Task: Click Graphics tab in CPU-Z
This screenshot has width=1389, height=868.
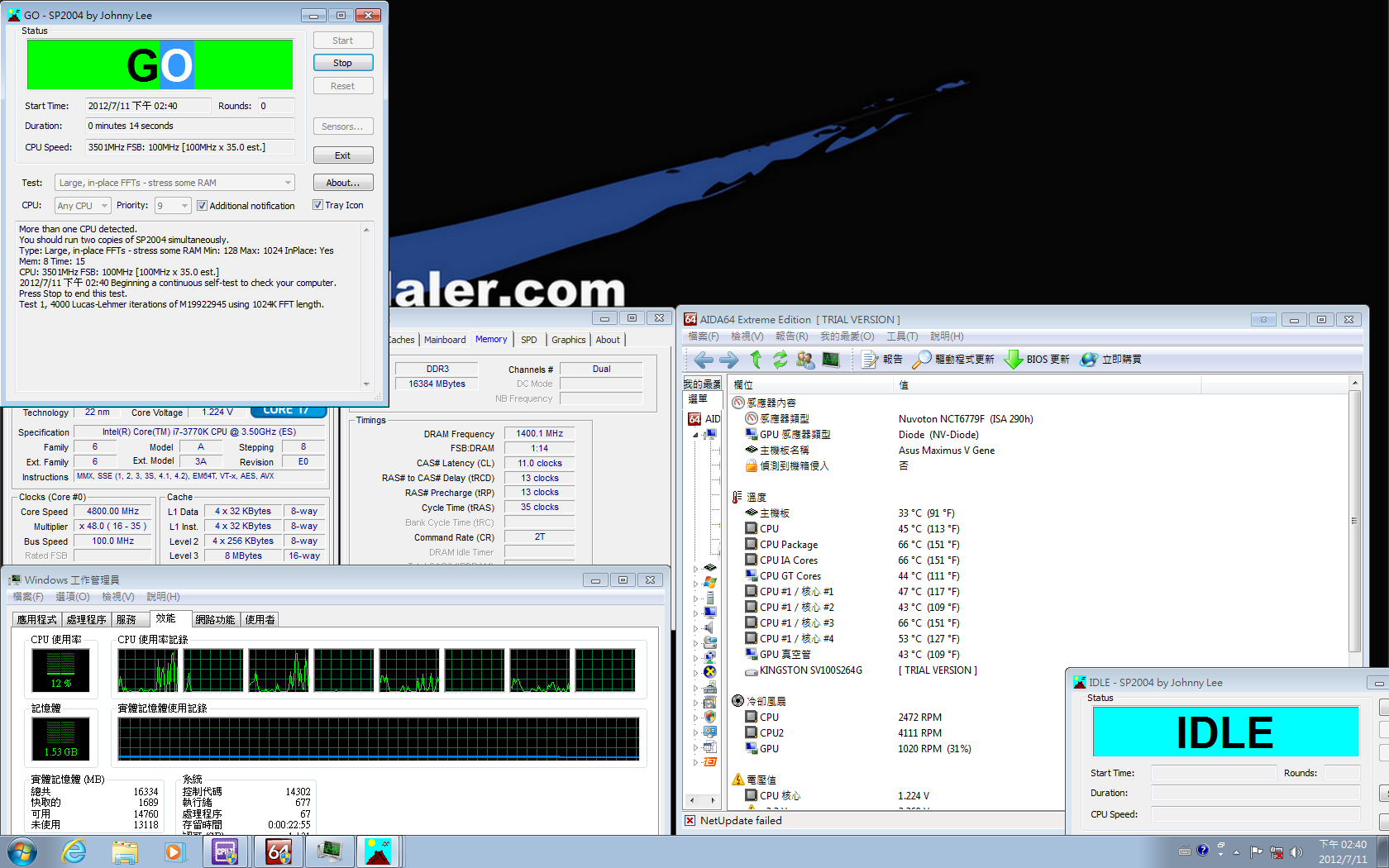Action: (x=569, y=340)
